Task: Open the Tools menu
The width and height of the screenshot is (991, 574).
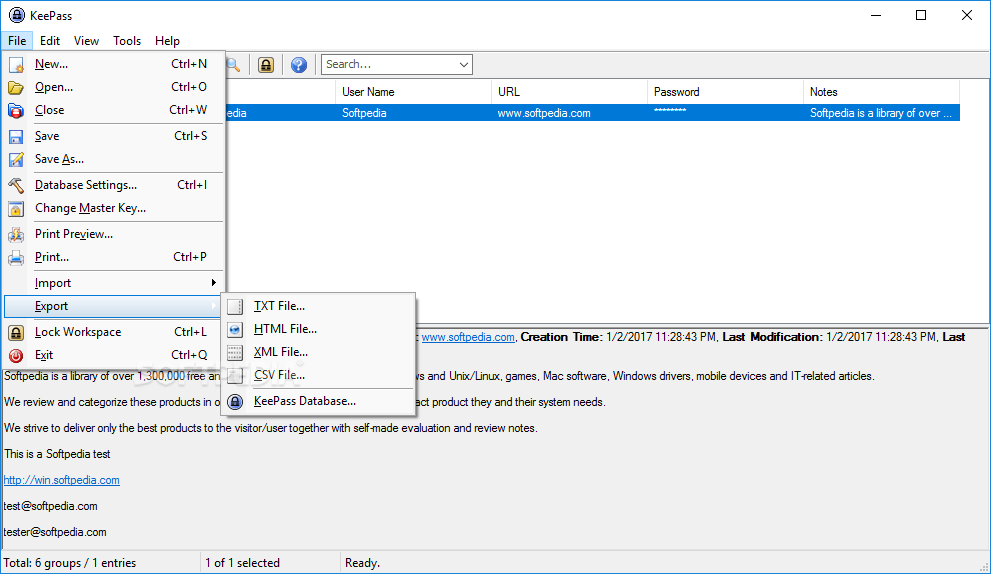Action: pos(127,41)
